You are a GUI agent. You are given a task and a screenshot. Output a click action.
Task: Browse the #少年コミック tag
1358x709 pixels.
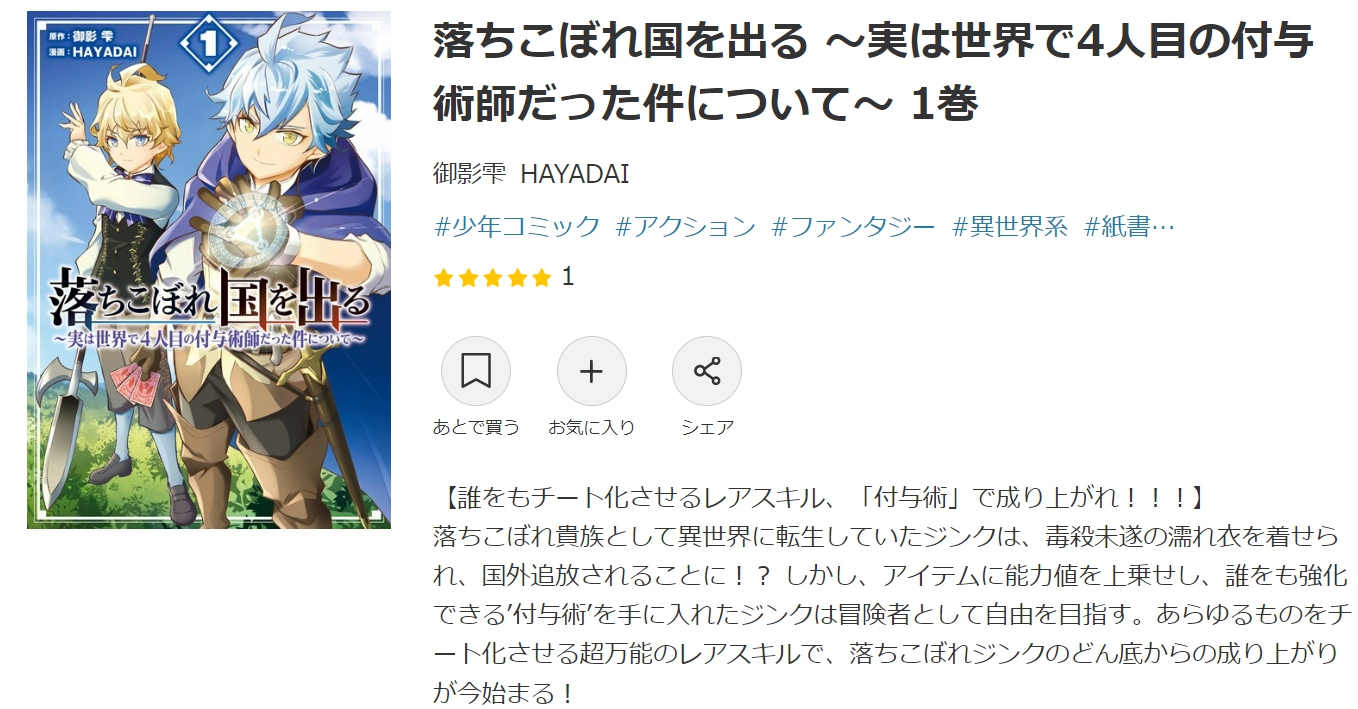(517, 226)
